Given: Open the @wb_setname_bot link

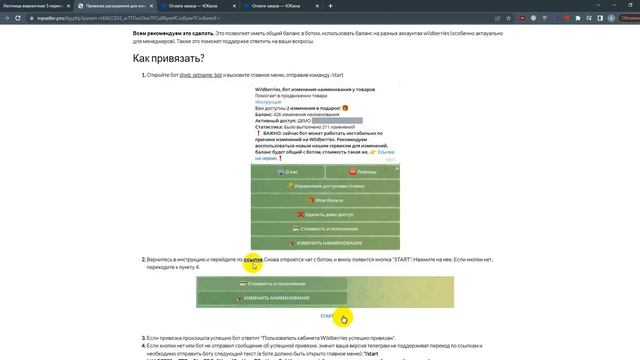Looking at the screenshot, I should [200, 75].
